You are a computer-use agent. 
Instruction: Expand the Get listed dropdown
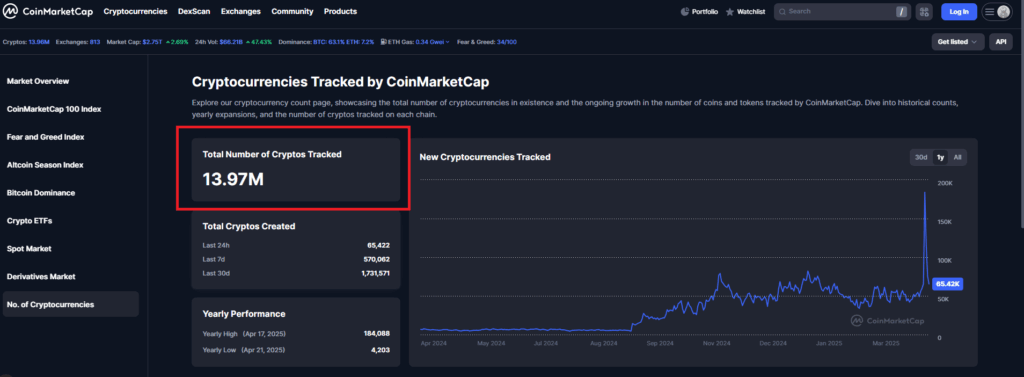(958, 42)
